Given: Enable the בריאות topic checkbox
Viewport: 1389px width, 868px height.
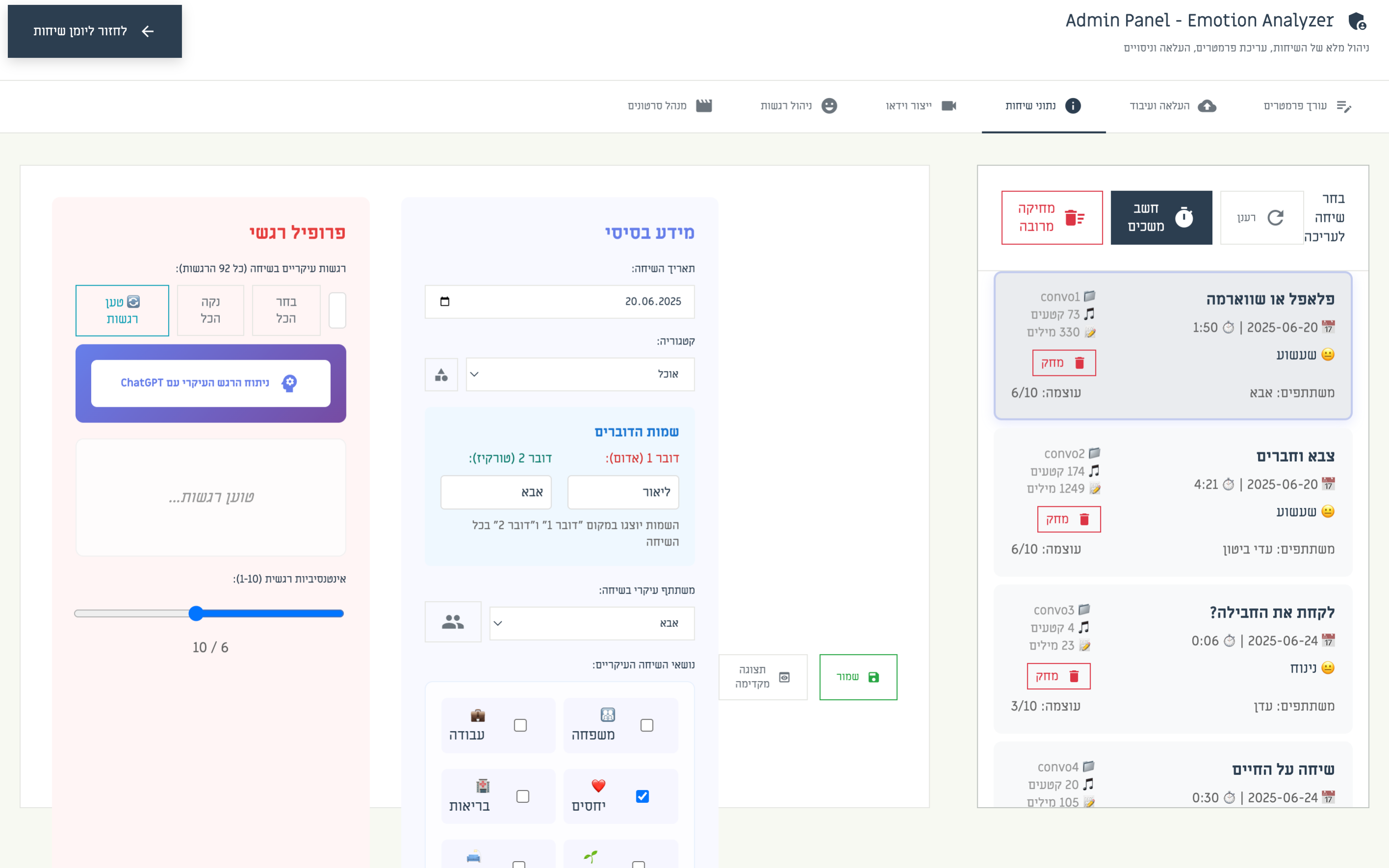Looking at the screenshot, I should tap(523, 796).
